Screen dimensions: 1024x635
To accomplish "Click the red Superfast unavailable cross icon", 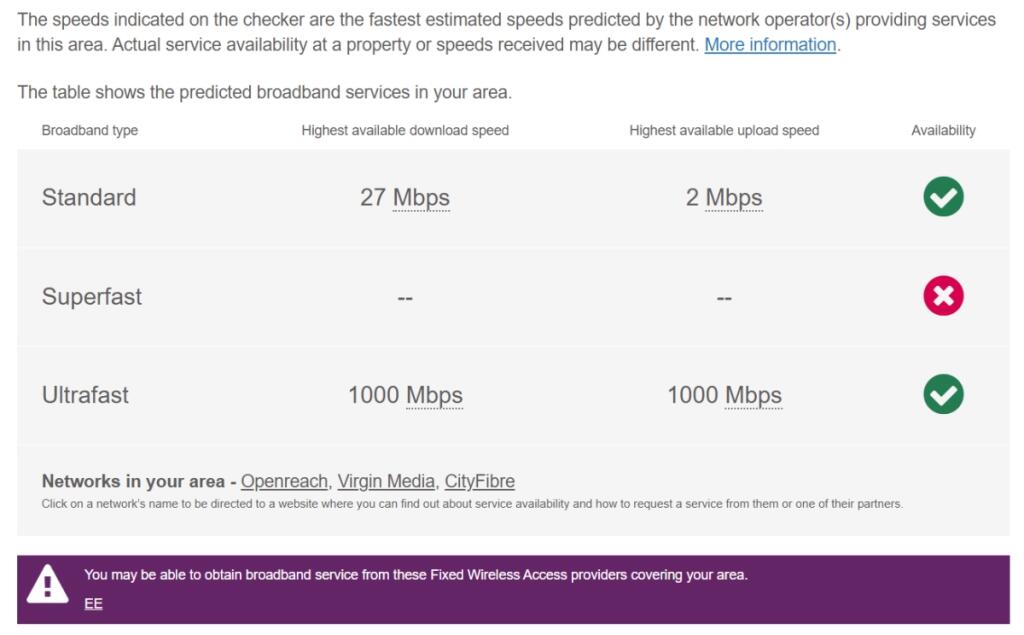I will tap(943, 296).
